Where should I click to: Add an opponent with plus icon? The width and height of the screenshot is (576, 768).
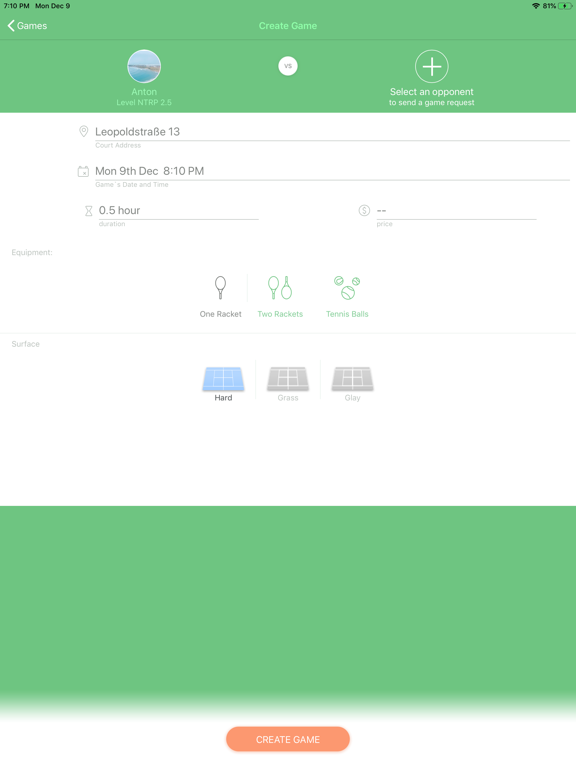click(x=432, y=66)
